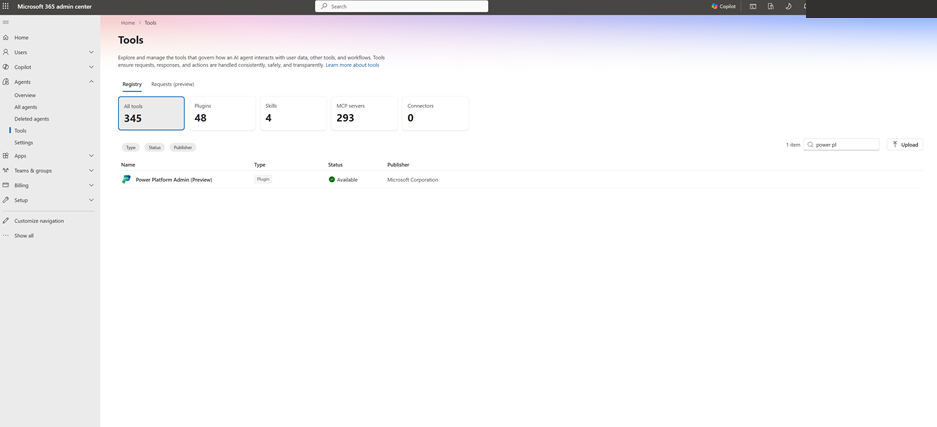Screen dimensions: 937x427
Task: Open the app launcher waffle icon
Action: coord(5,7)
